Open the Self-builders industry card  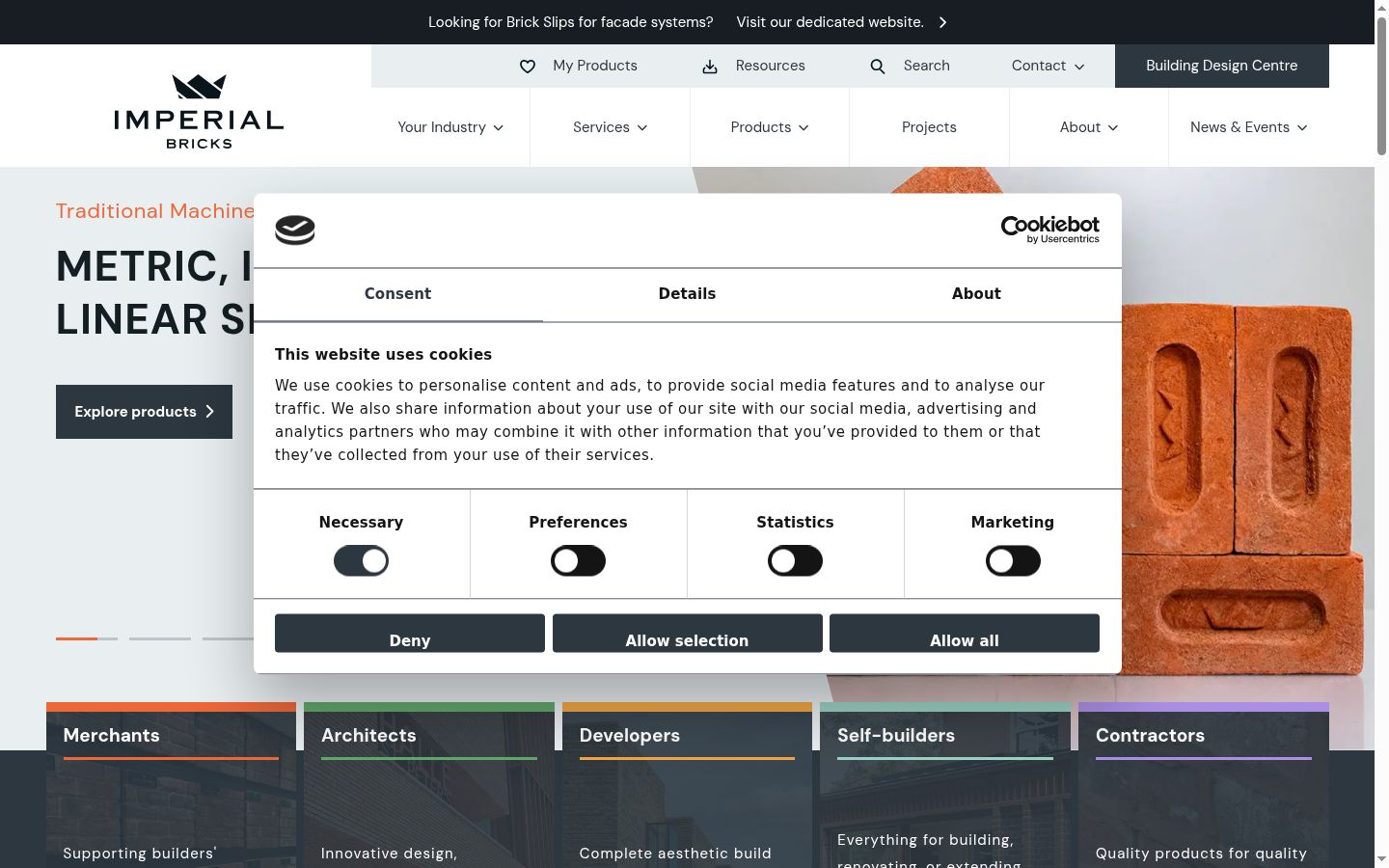point(945,785)
